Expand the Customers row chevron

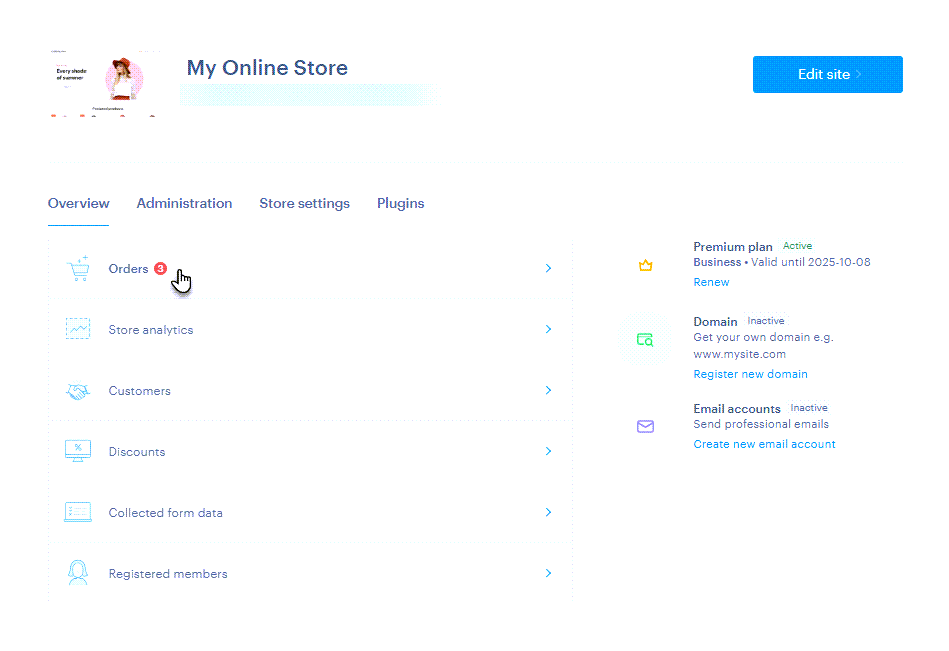pos(548,390)
